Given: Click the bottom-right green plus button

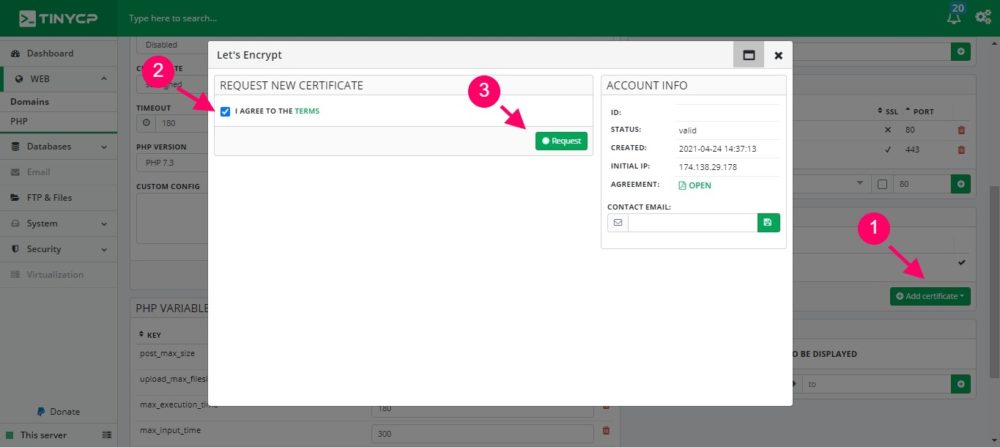Looking at the screenshot, I should [960, 384].
